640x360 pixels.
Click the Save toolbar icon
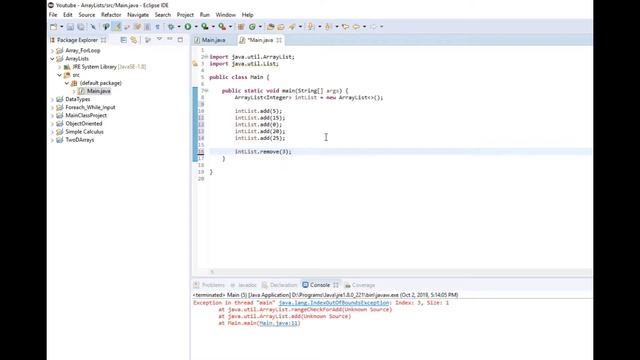point(70,27)
